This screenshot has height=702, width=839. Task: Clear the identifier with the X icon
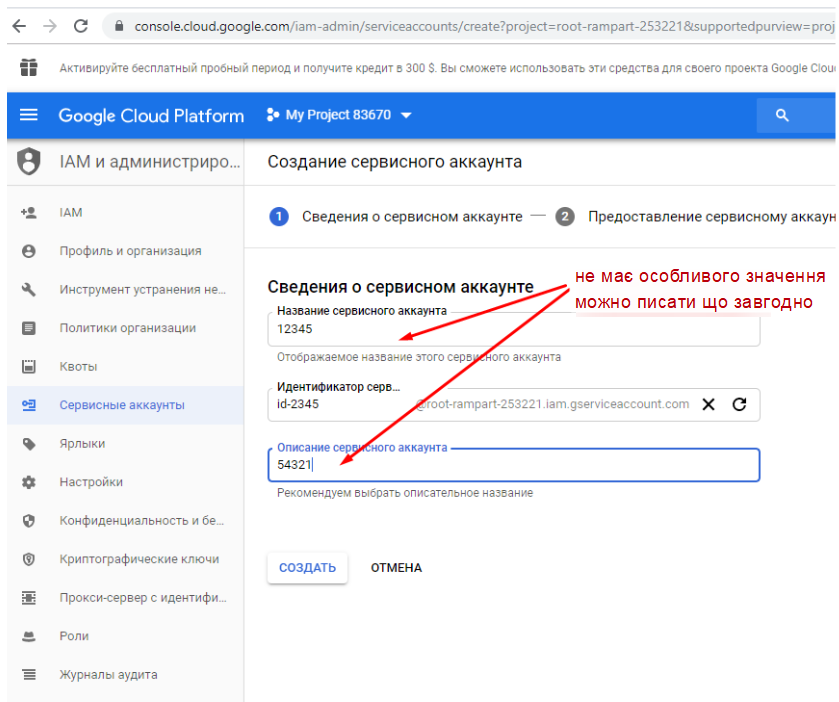coord(708,405)
